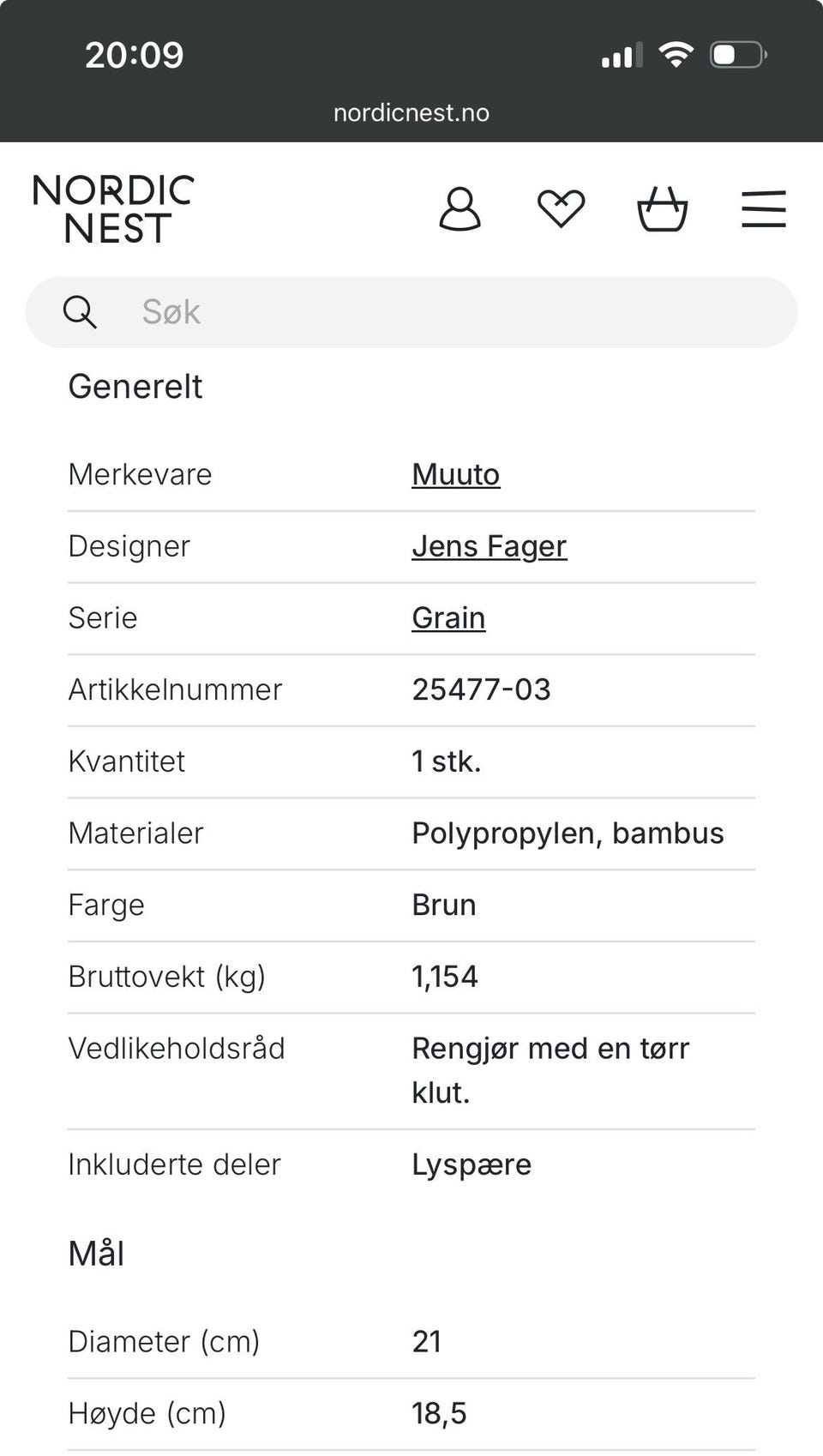Open the shopping basket icon
This screenshot has height=1456, width=823.
(662, 209)
